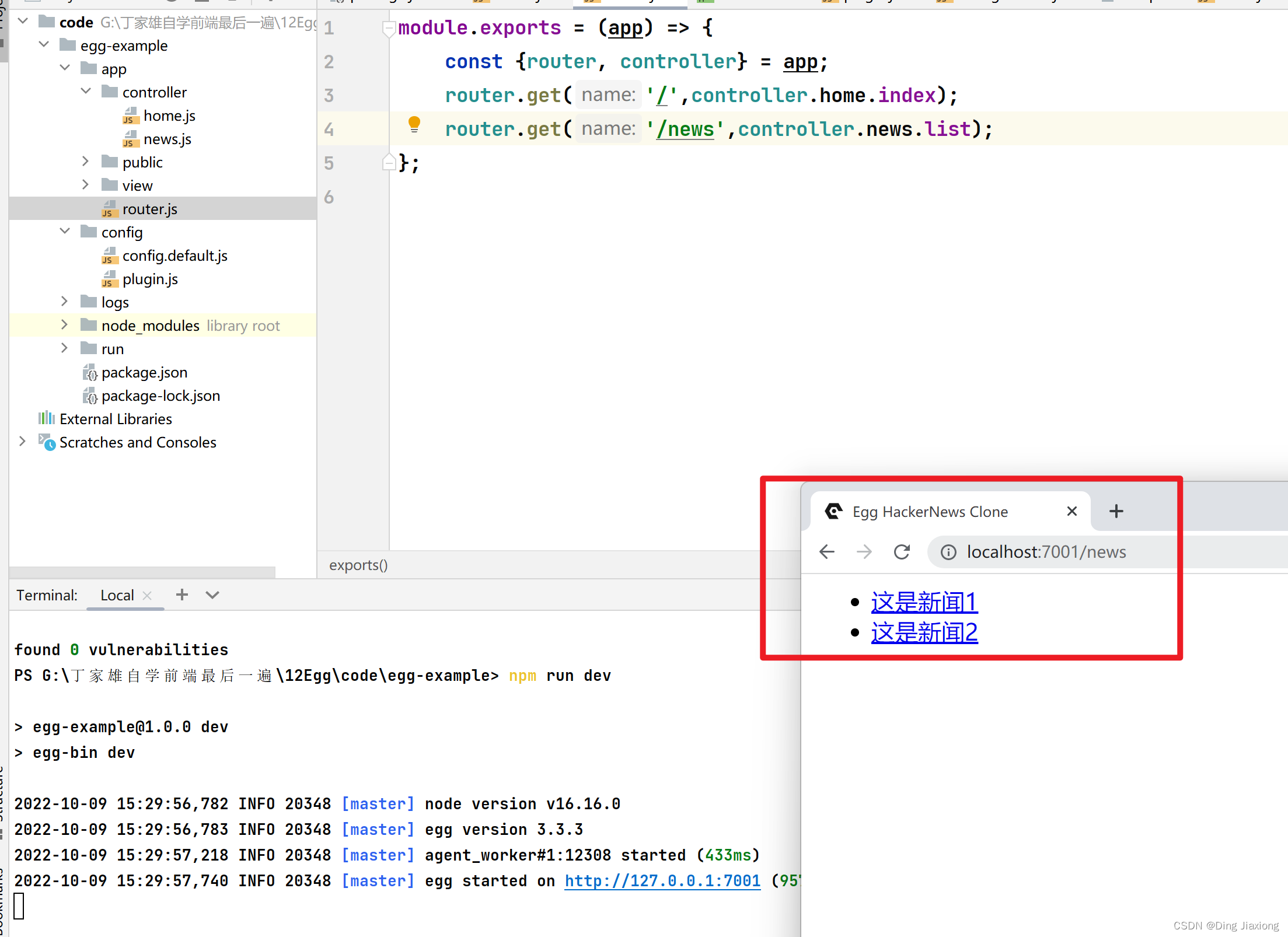Click the home.js JS file icon
This screenshot has height=937, width=1288.
[x=131, y=116]
